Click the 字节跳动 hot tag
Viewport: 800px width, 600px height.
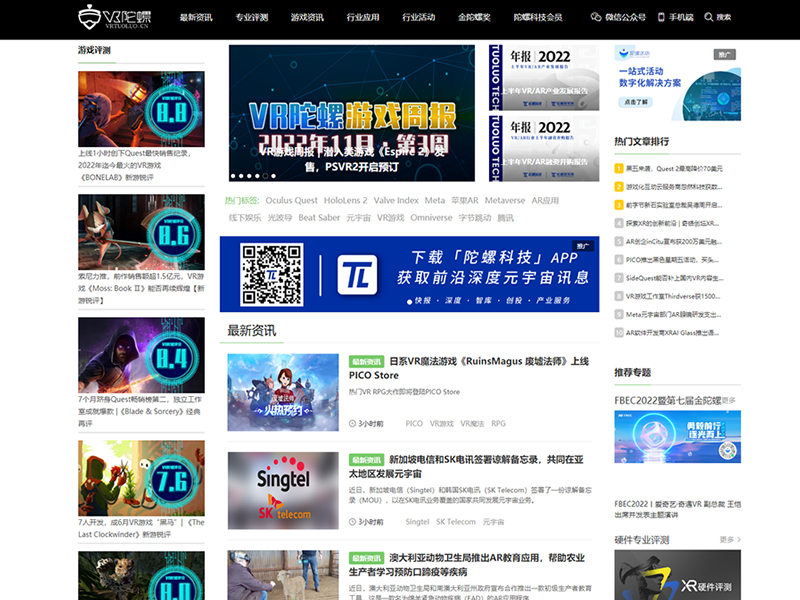[474, 218]
